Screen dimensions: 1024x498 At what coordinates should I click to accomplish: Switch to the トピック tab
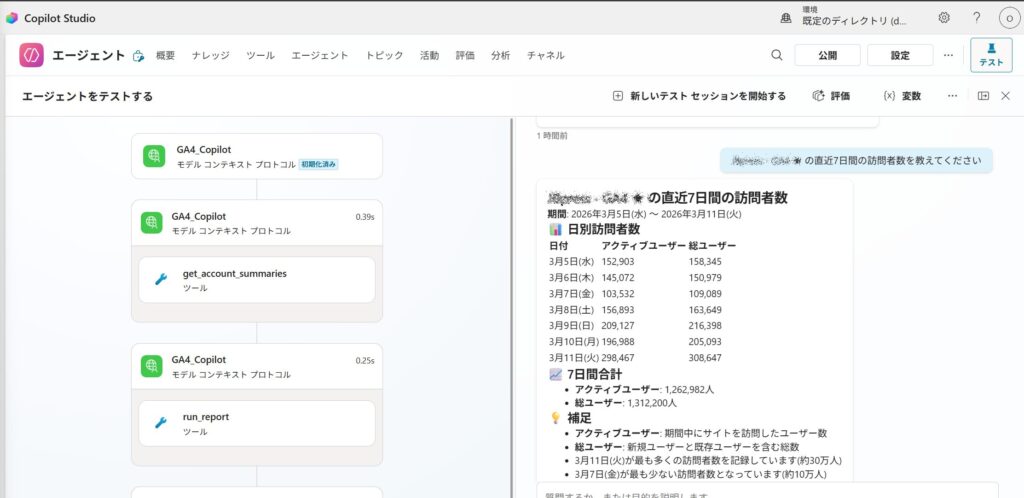coord(384,56)
